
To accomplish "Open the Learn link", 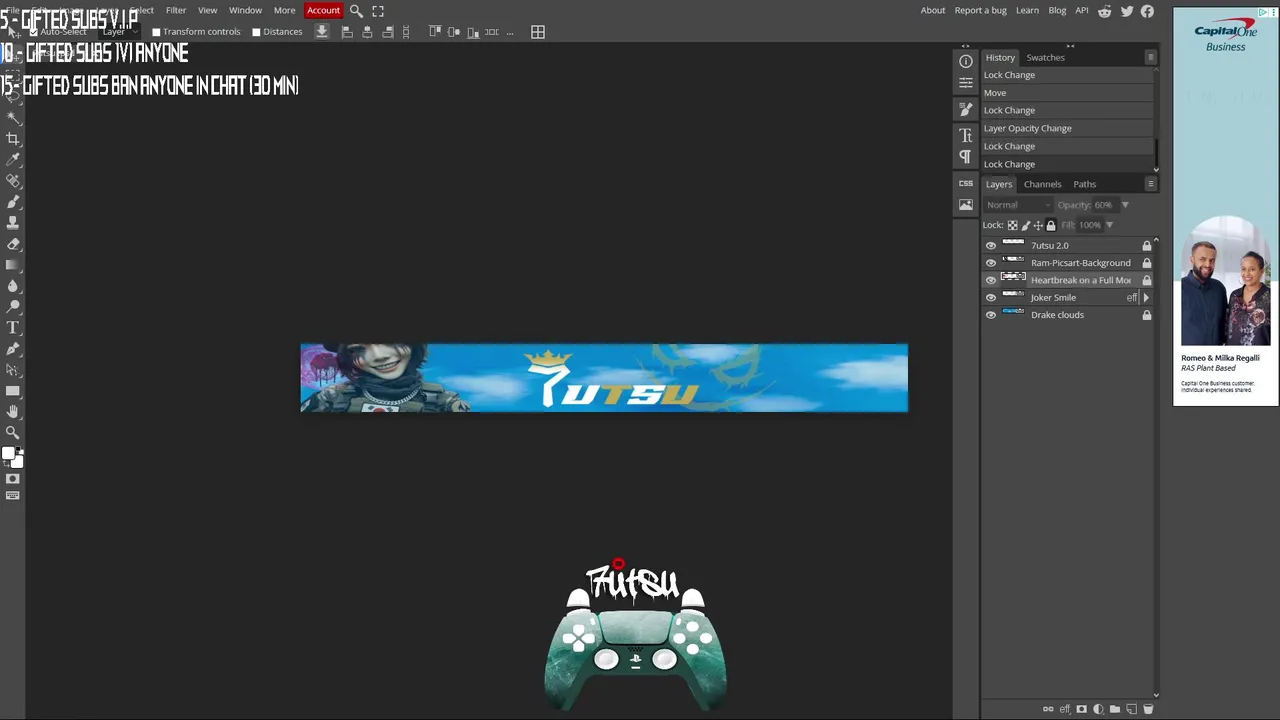I will 1027,10.
